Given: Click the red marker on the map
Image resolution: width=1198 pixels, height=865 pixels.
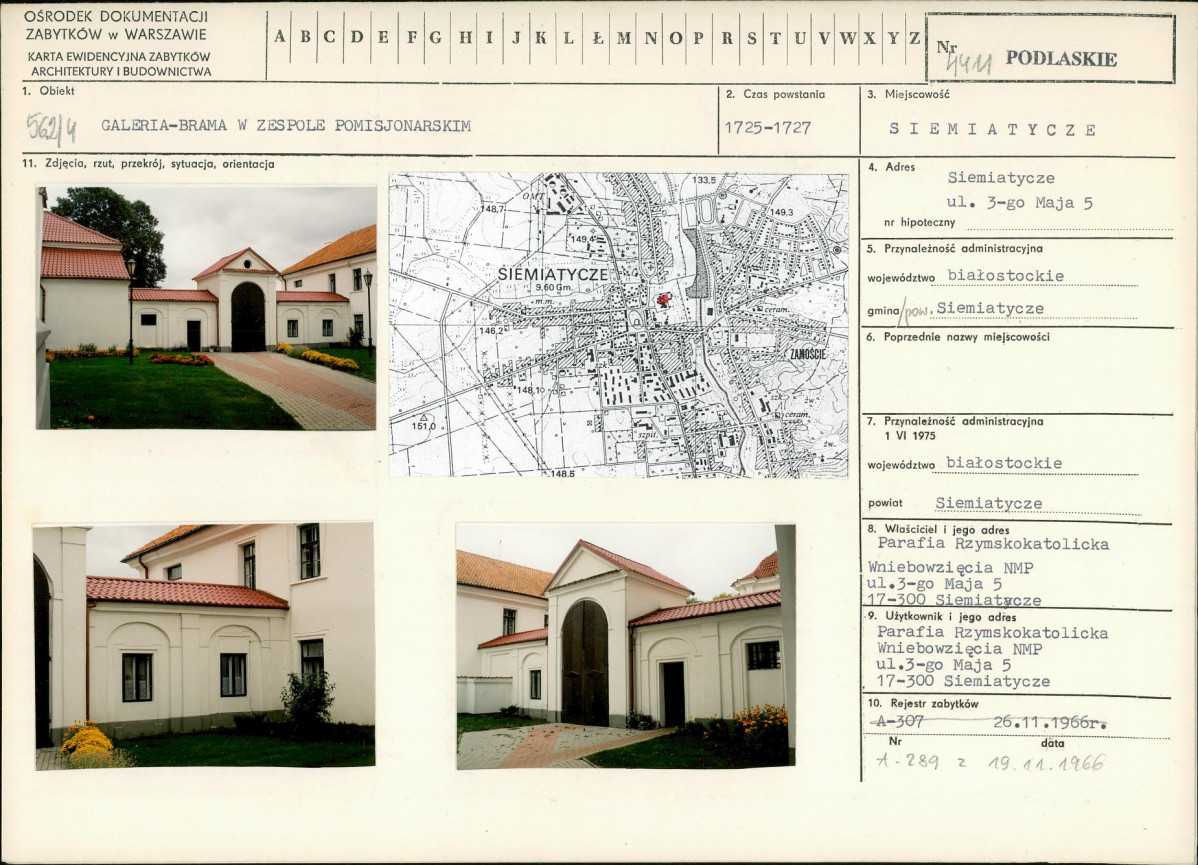Looking at the screenshot, I should click(663, 300).
